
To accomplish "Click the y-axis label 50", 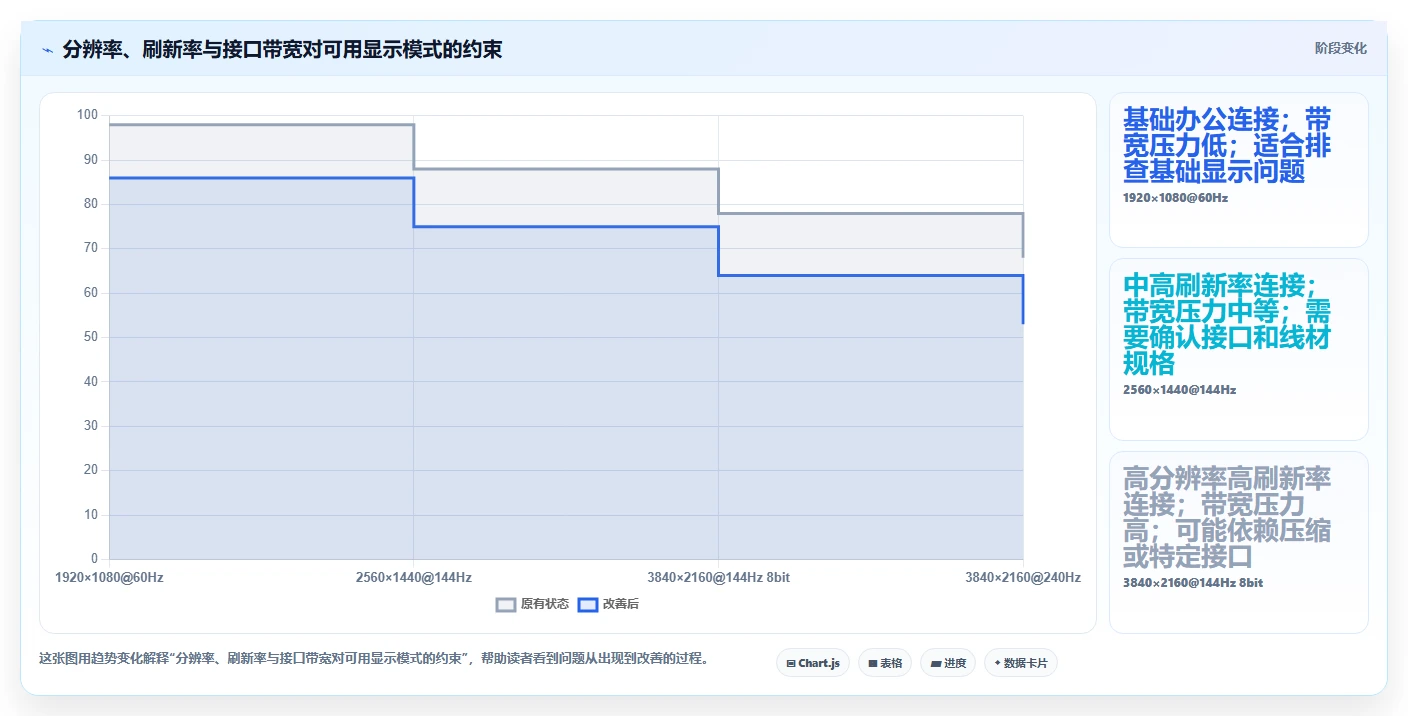I will (x=91, y=337).
